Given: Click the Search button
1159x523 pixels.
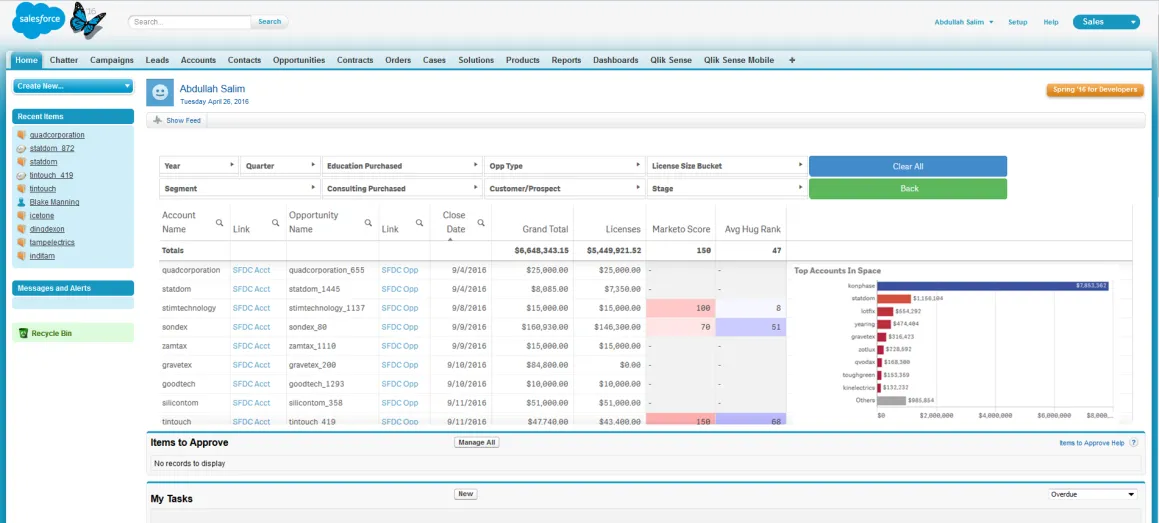Looking at the screenshot, I should tap(269, 21).
